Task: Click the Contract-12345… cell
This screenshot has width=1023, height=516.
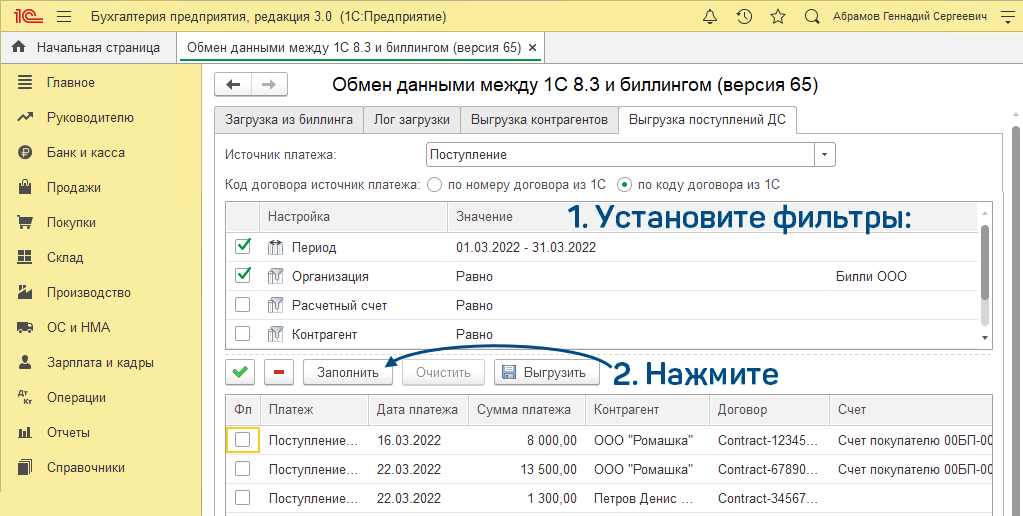Action: (768, 440)
